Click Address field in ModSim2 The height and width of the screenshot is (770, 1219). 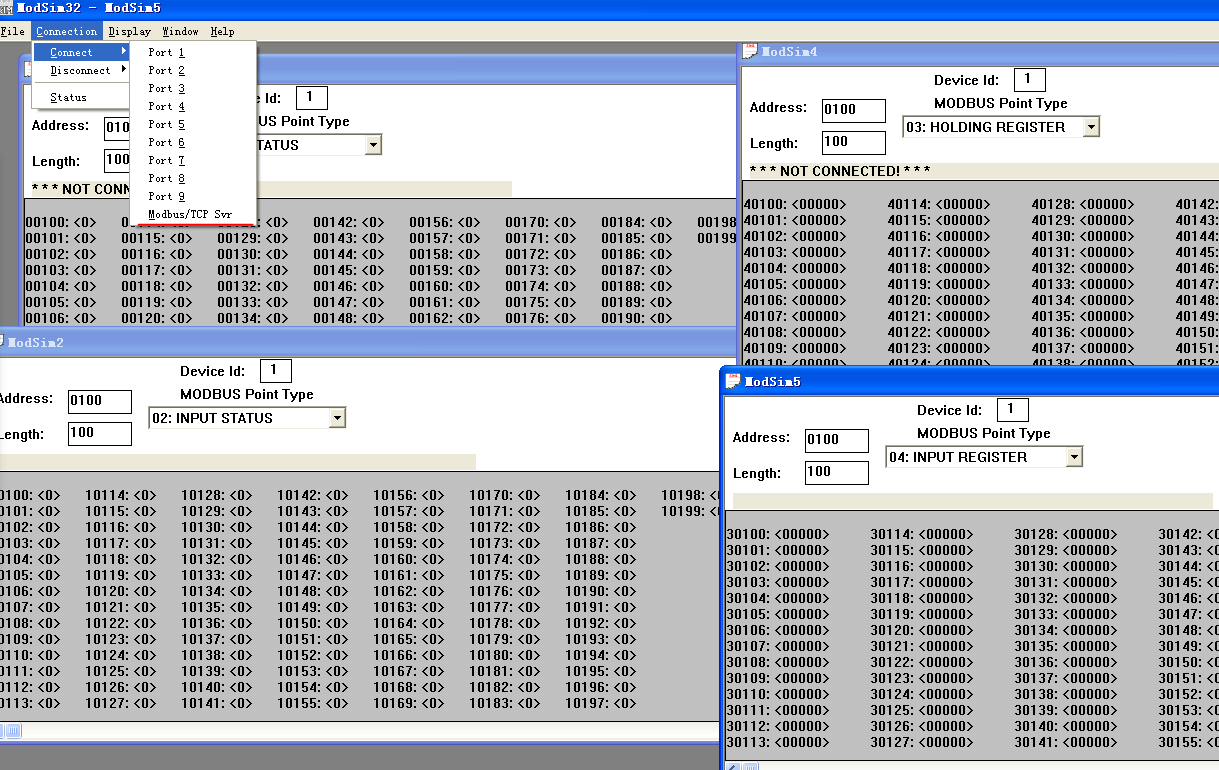click(100, 401)
